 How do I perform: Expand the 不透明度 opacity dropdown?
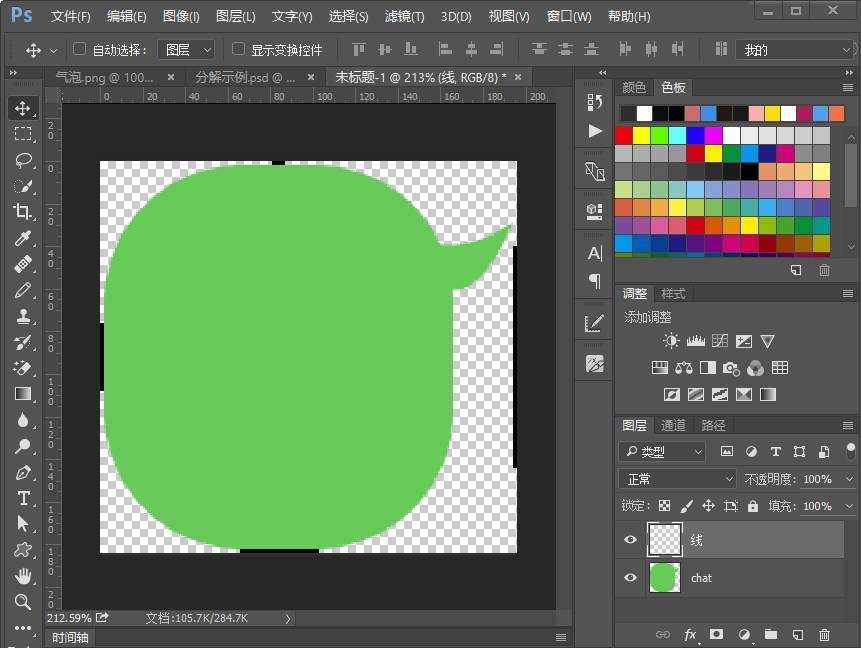(849, 479)
